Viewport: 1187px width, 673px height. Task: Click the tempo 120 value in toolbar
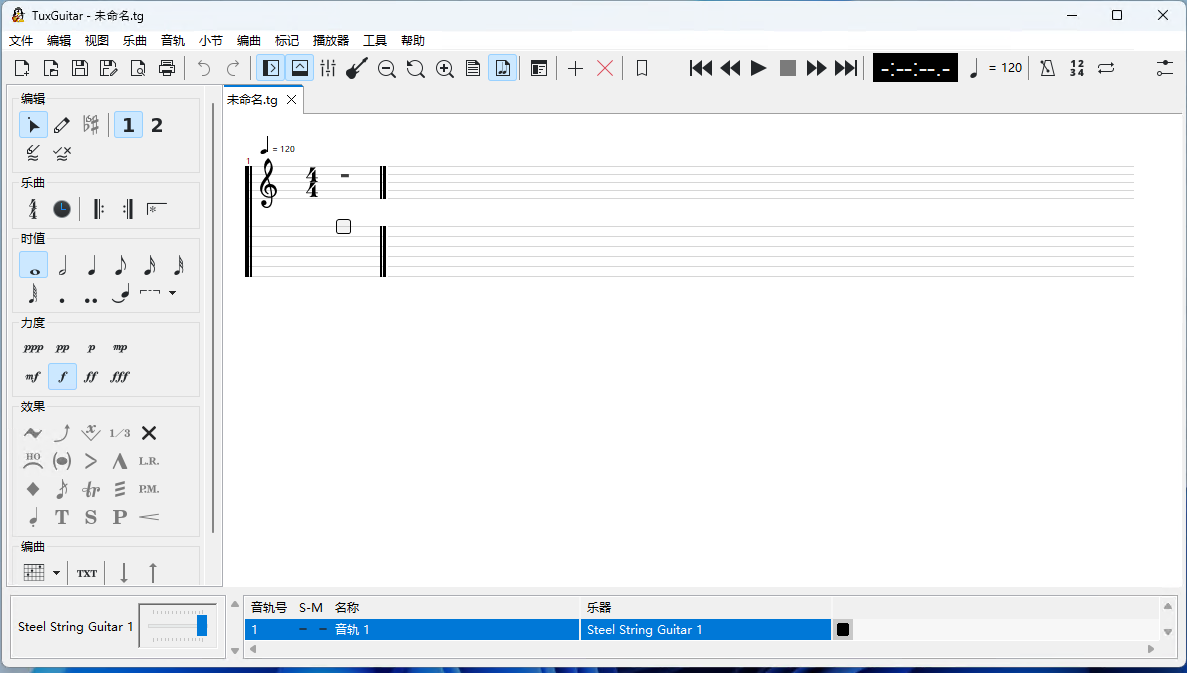(1011, 68)
